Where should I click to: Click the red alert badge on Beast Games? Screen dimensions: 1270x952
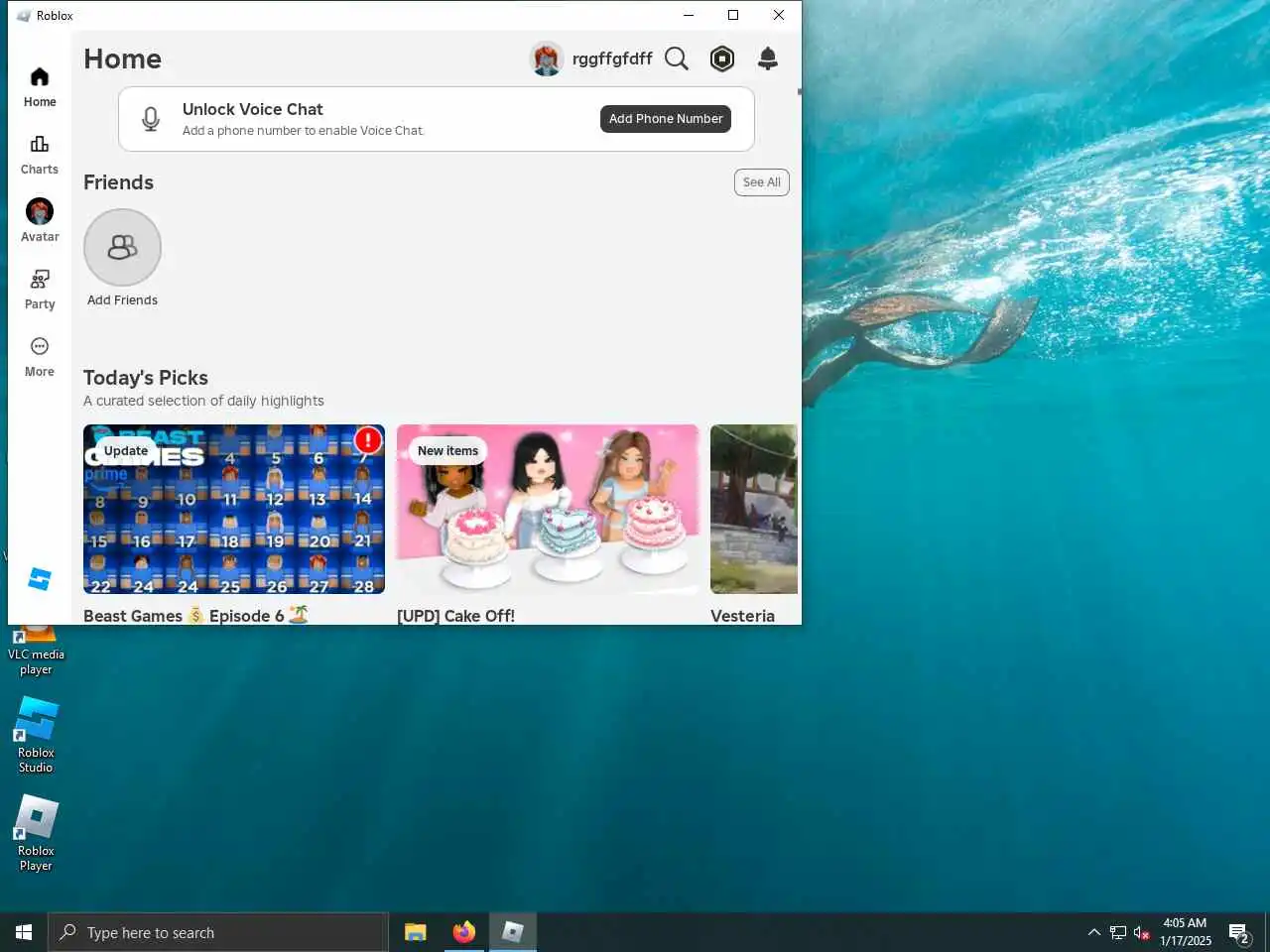[368, 439]
